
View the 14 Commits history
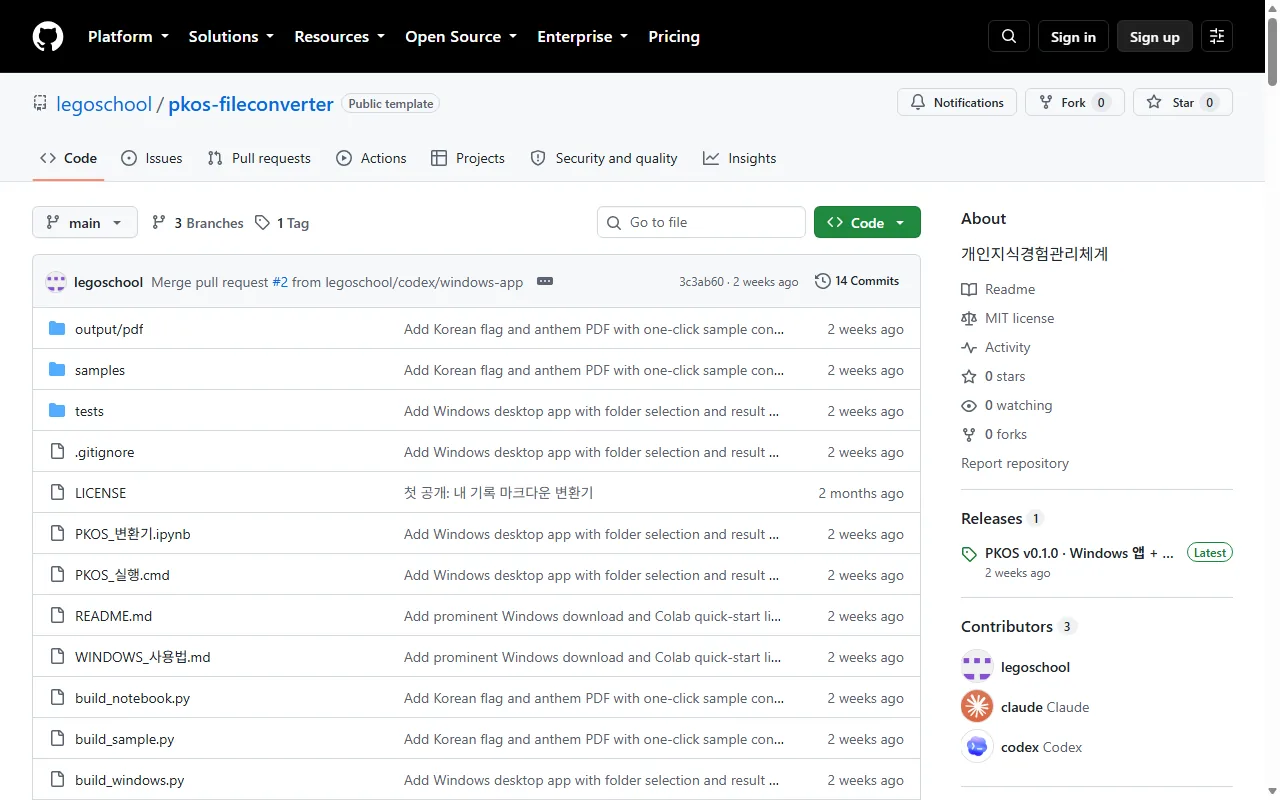pyautogui.click(x=857, y=281)
